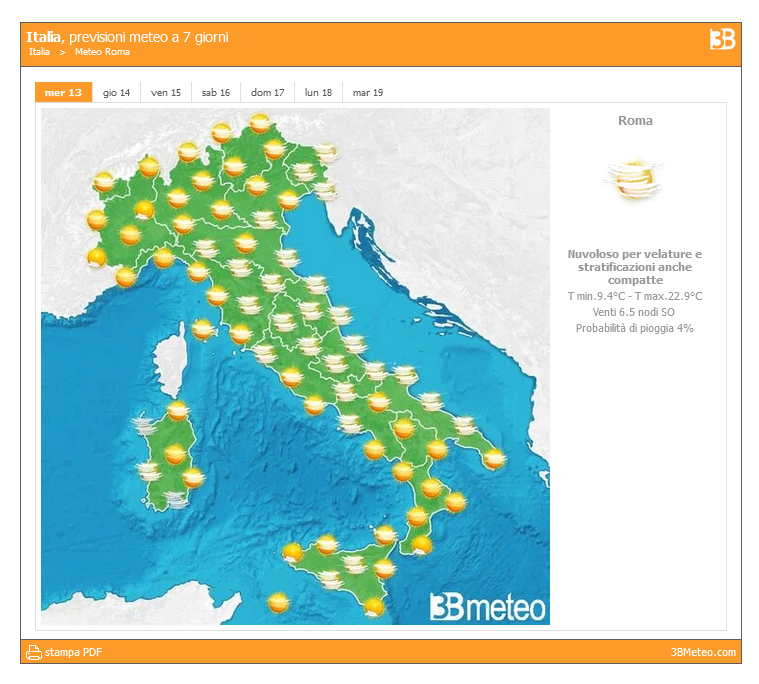Image resolution: width=759 pixels, height=684 pixels.
Task: Click the 3B logo in the header
Action: [722, 39]
